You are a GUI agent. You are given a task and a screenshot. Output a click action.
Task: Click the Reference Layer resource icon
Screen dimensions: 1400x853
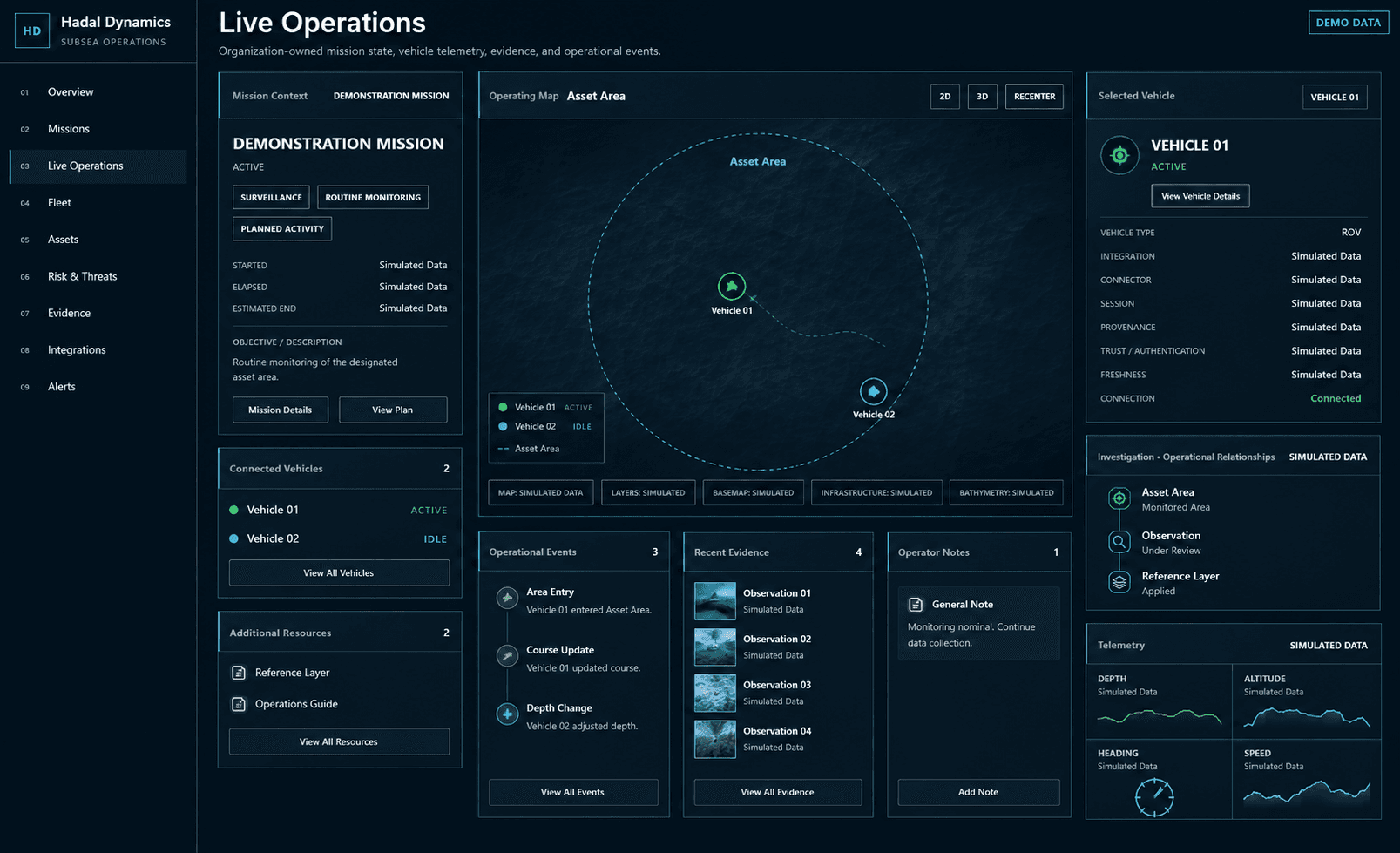[238, 673]
